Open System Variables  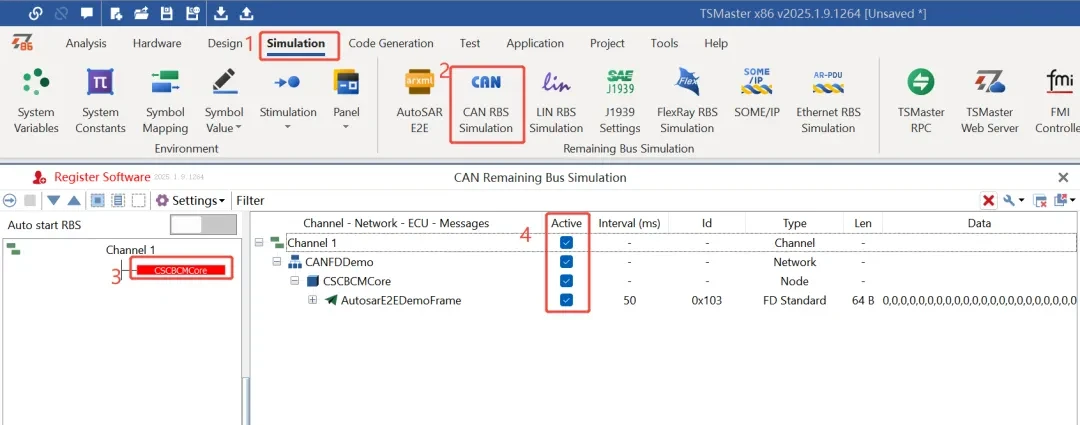(36, 101)
